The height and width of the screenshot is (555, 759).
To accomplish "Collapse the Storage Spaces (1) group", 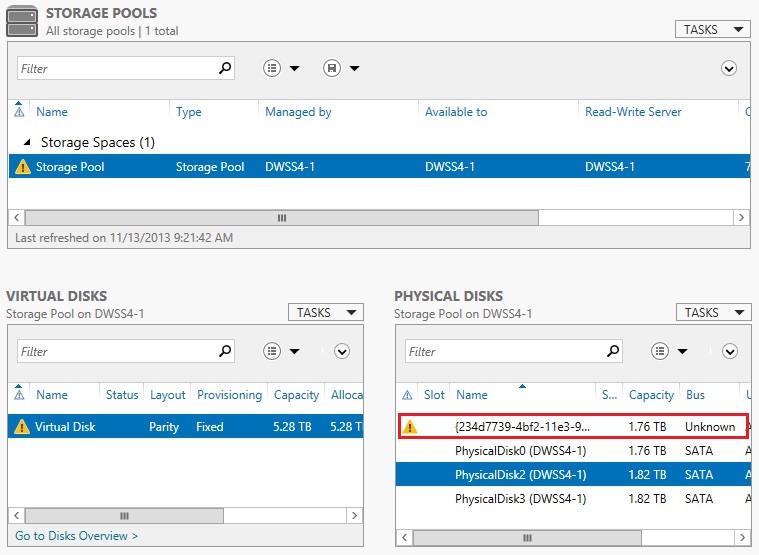I will coord(27,142).
